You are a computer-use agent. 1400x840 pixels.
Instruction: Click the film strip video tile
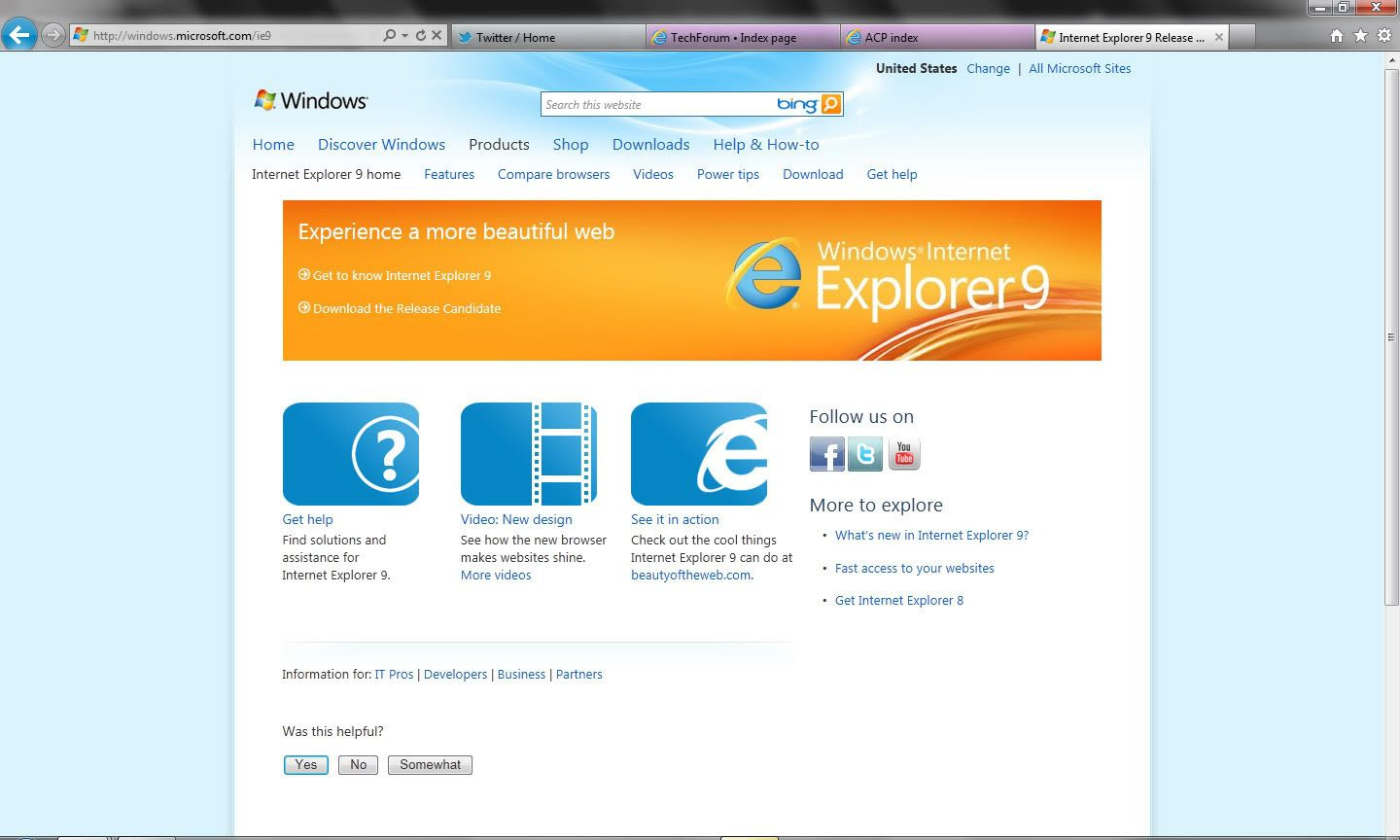[529, 454]
